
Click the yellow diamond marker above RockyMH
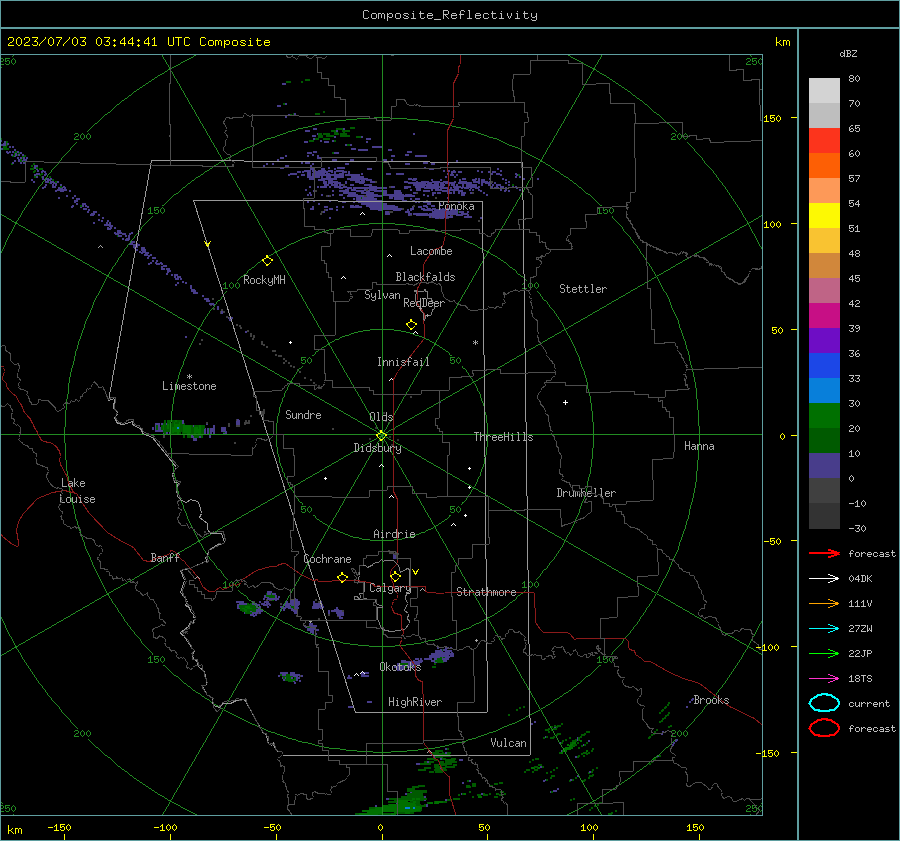coord(267,261)
